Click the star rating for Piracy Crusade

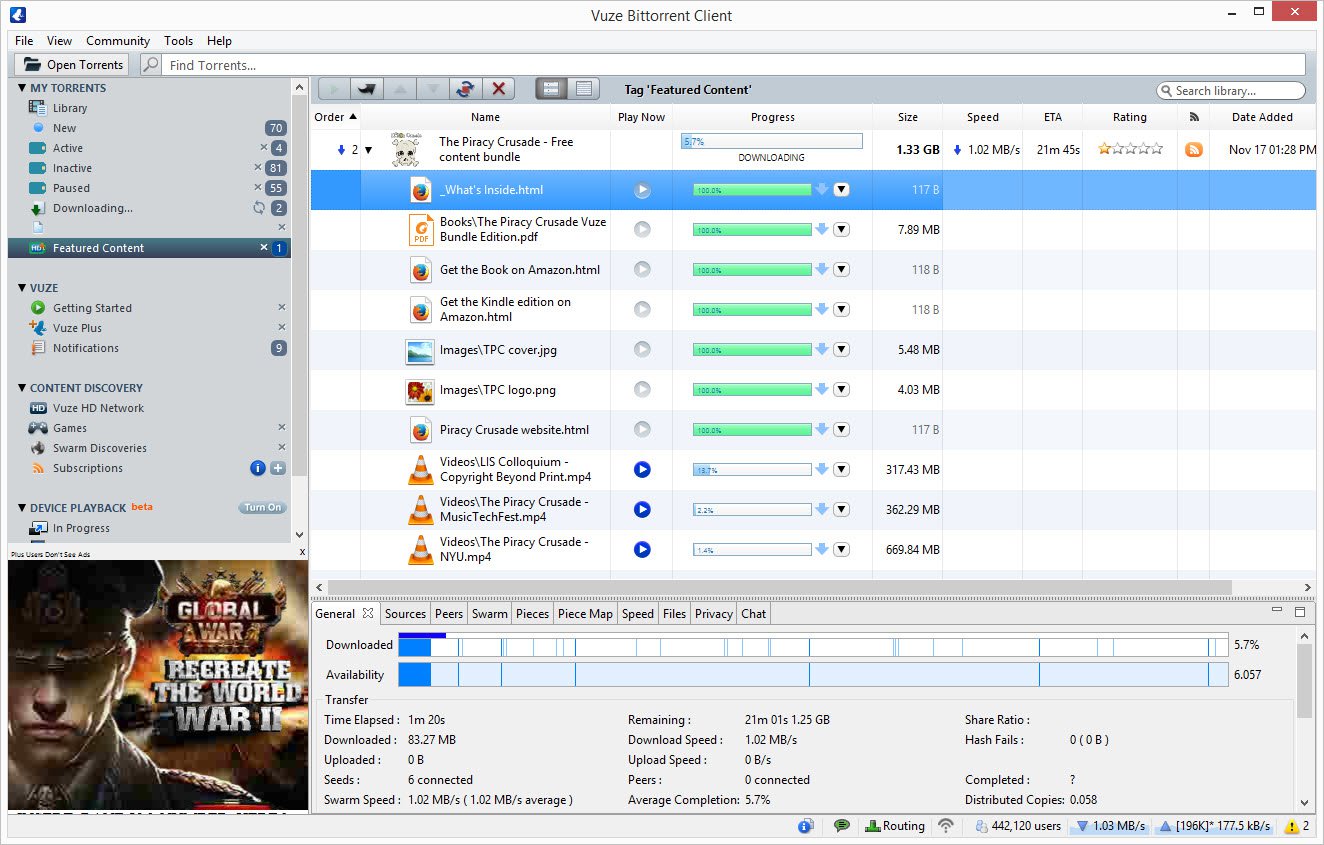click(1130, 149)
